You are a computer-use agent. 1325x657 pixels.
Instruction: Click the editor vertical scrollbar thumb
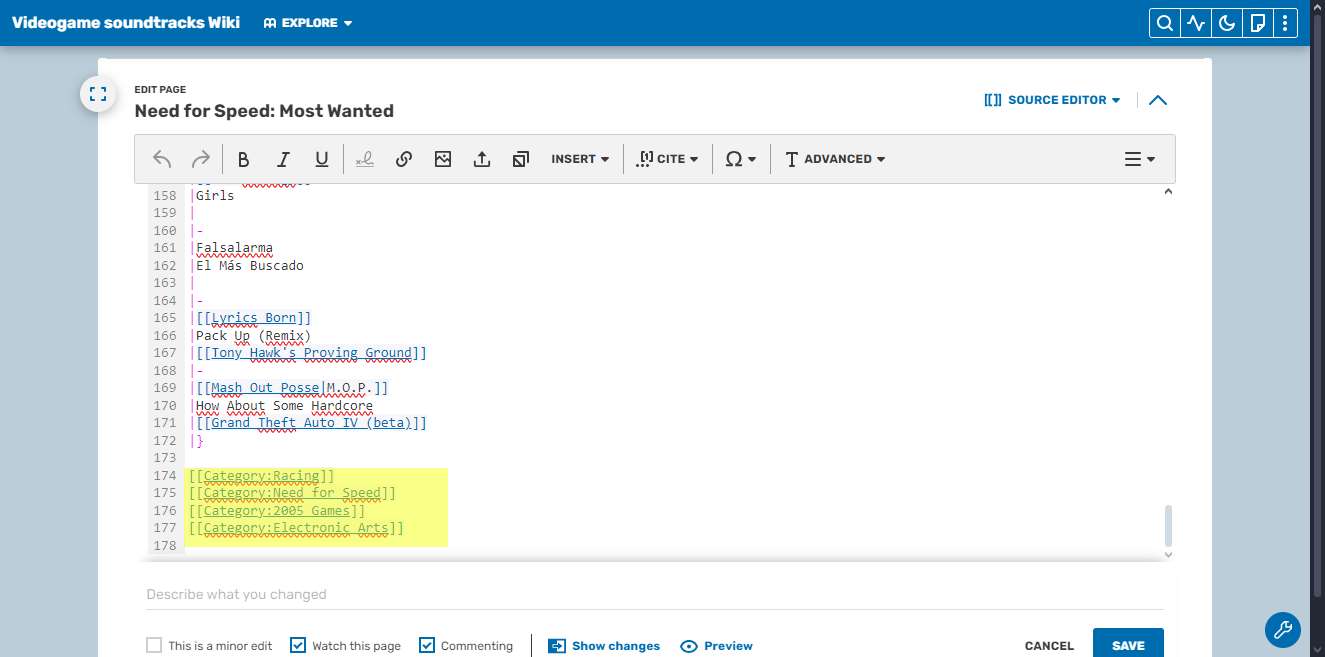[x=1168, y=526]
